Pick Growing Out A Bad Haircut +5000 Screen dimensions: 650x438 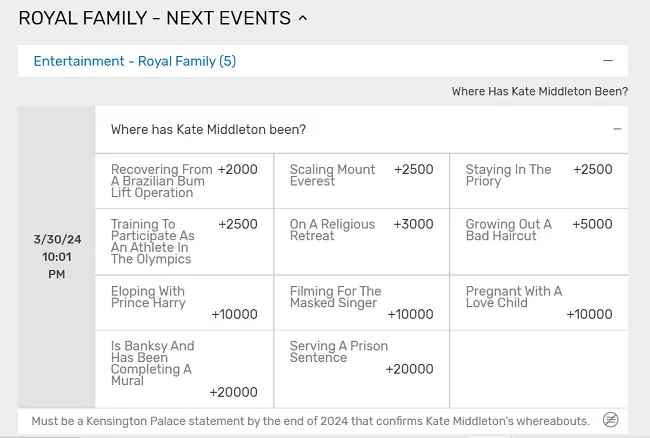click(539, 242)
